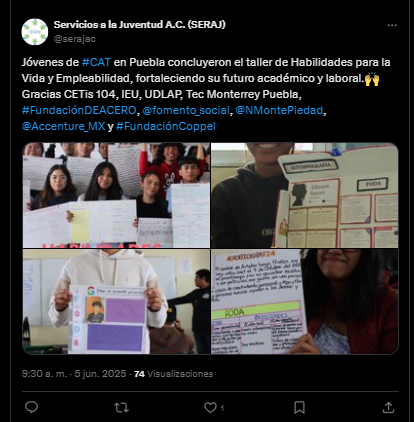Like the tweet with the heart icon
Image resolution: width=414 pixels, height=422 pixels.
point(210,407)
